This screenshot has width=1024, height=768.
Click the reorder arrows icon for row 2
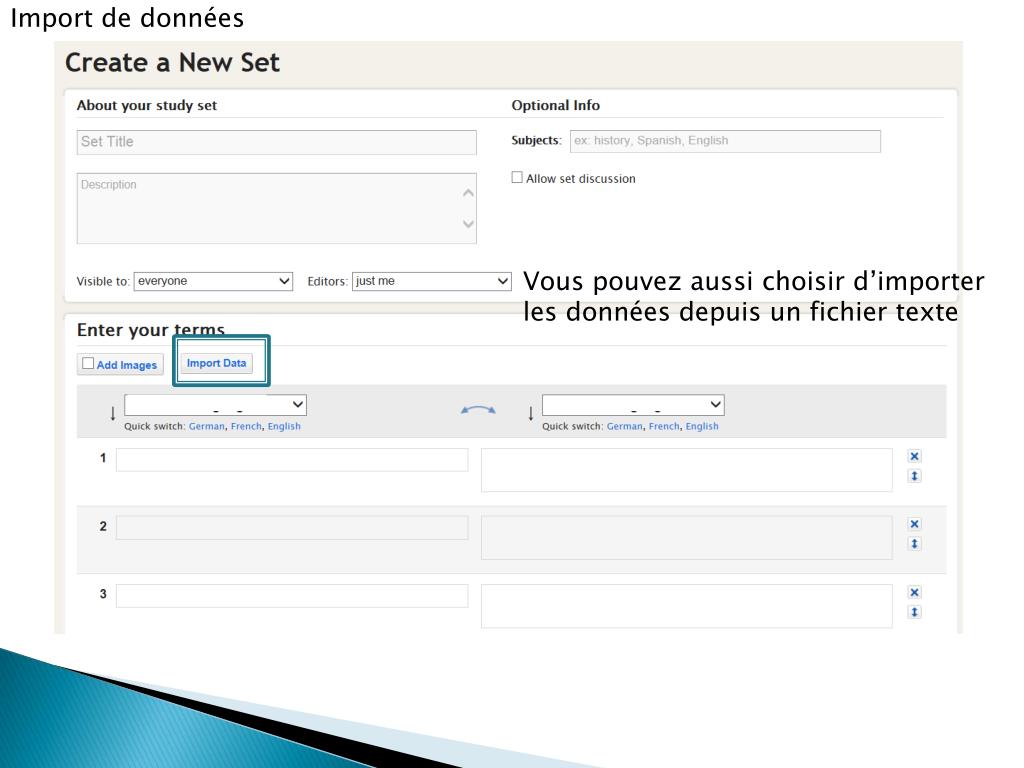914,544
